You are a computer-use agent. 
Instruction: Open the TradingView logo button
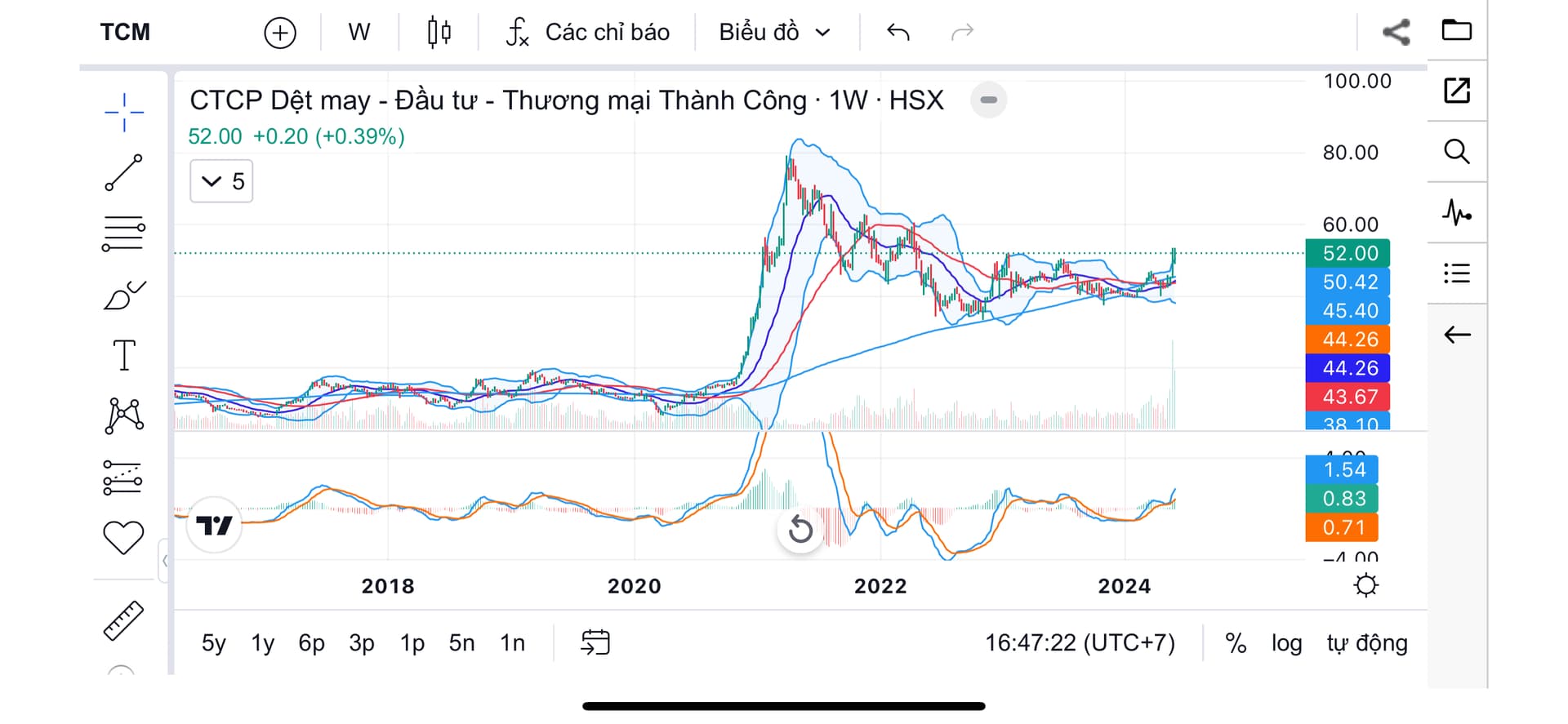point(214,526)
